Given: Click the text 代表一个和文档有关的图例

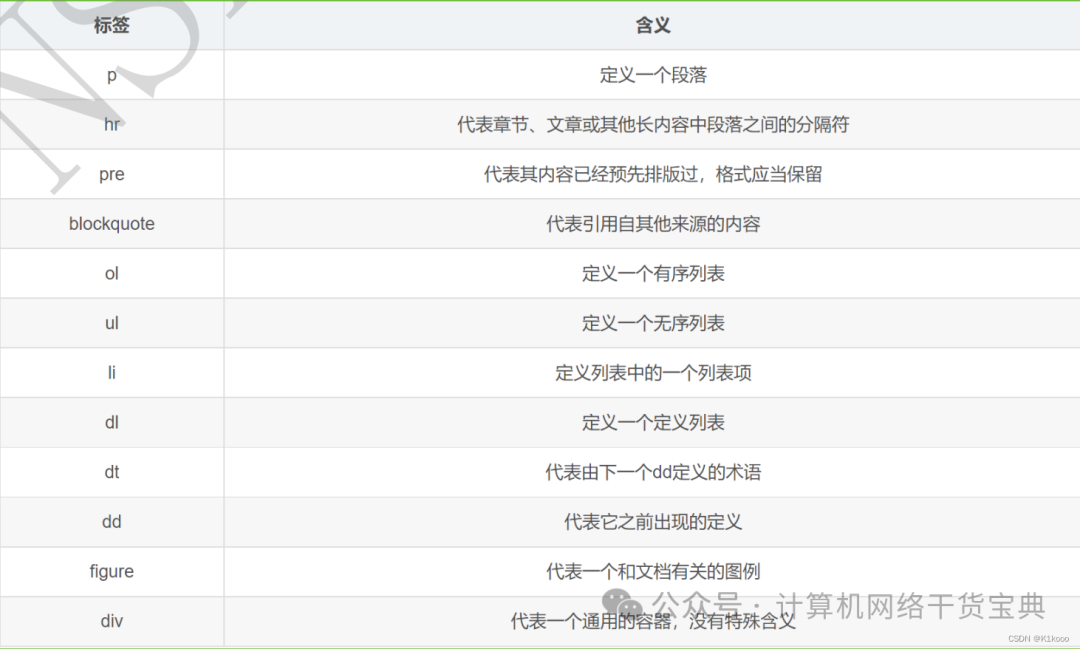Looking at the screenshot, I should tap(652, 571).
